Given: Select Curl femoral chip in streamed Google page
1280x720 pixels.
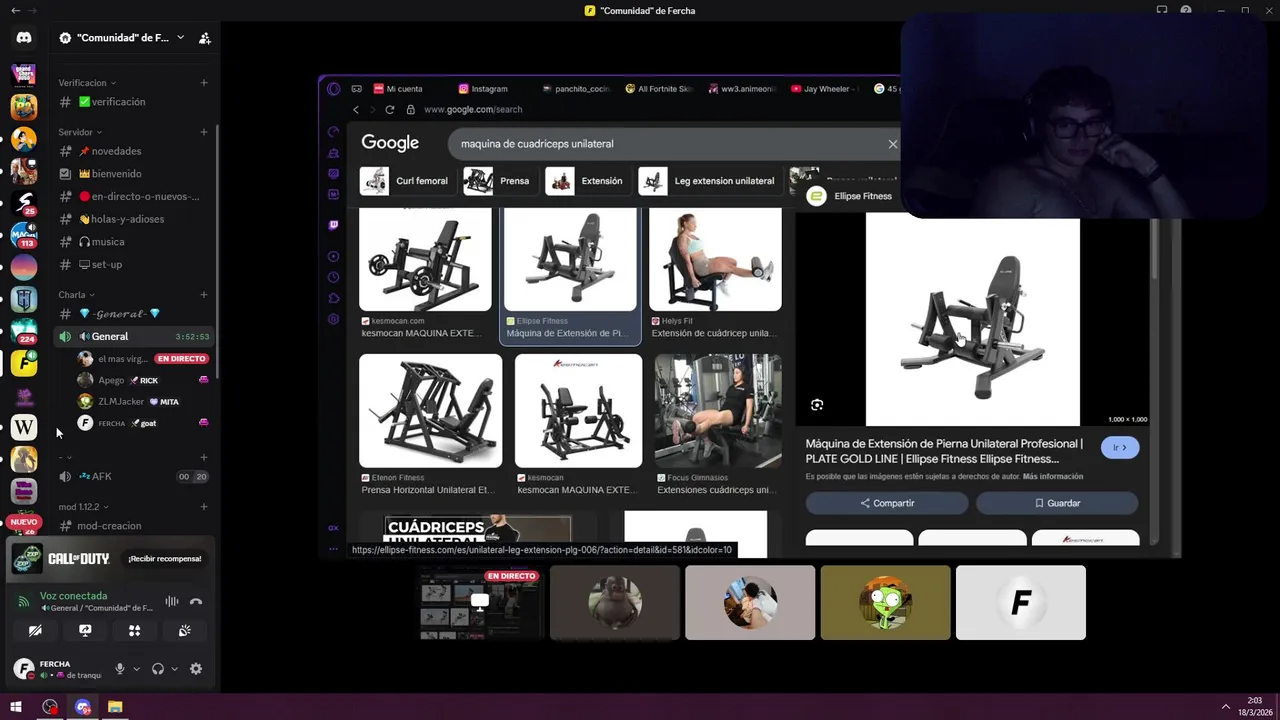Looking at the screenshot, I should click(405, 181).
